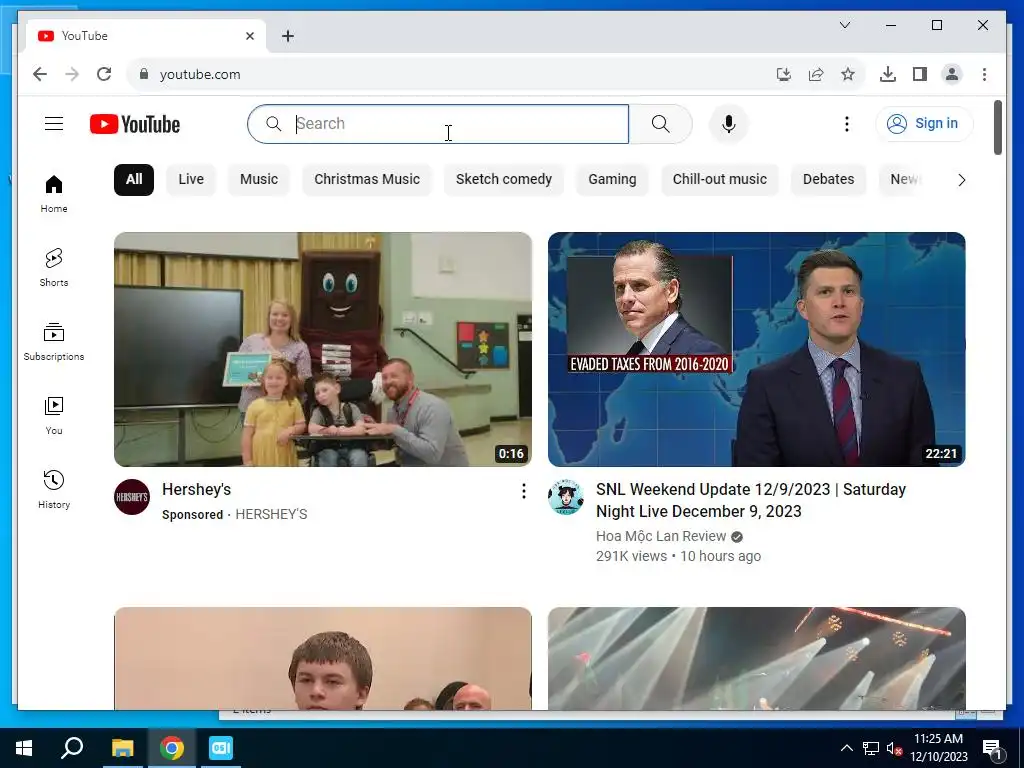The height and width of the screenshot is (768, 1024).
Task: Click the Hershey's channel avatar
Action: [132, 497]
